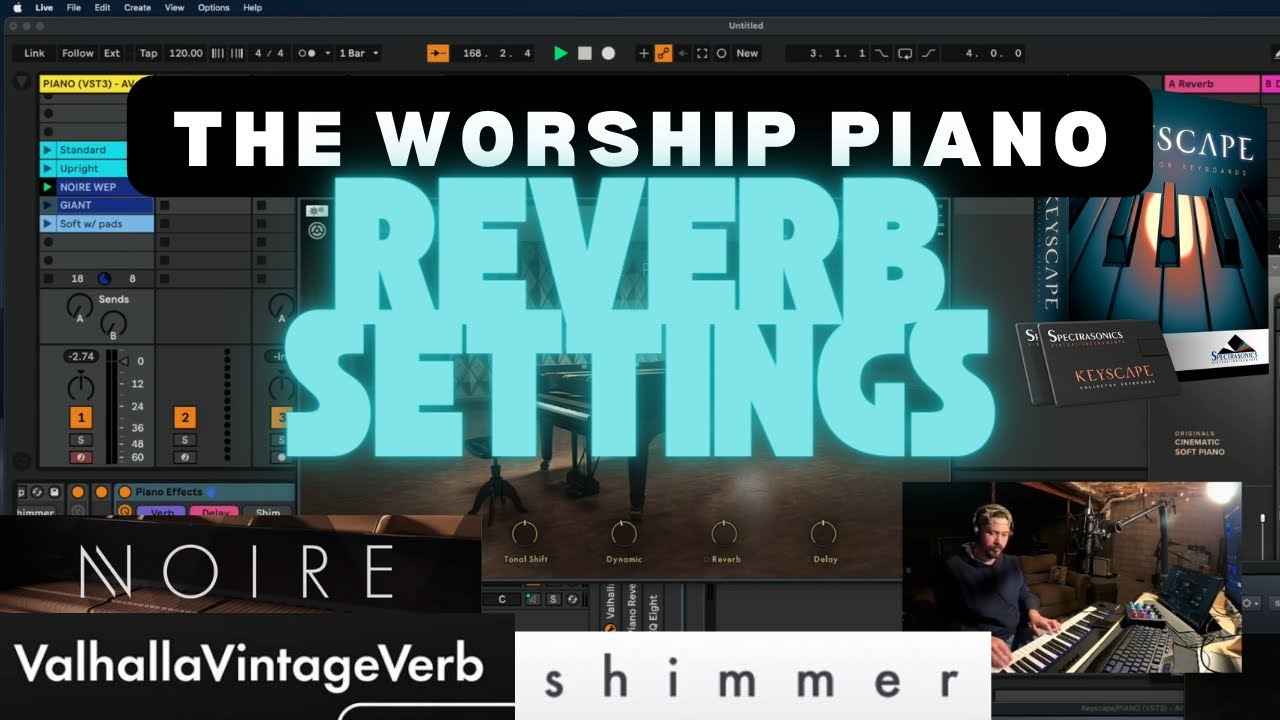Toggle the Punch-In switch icon

point(881,53)
